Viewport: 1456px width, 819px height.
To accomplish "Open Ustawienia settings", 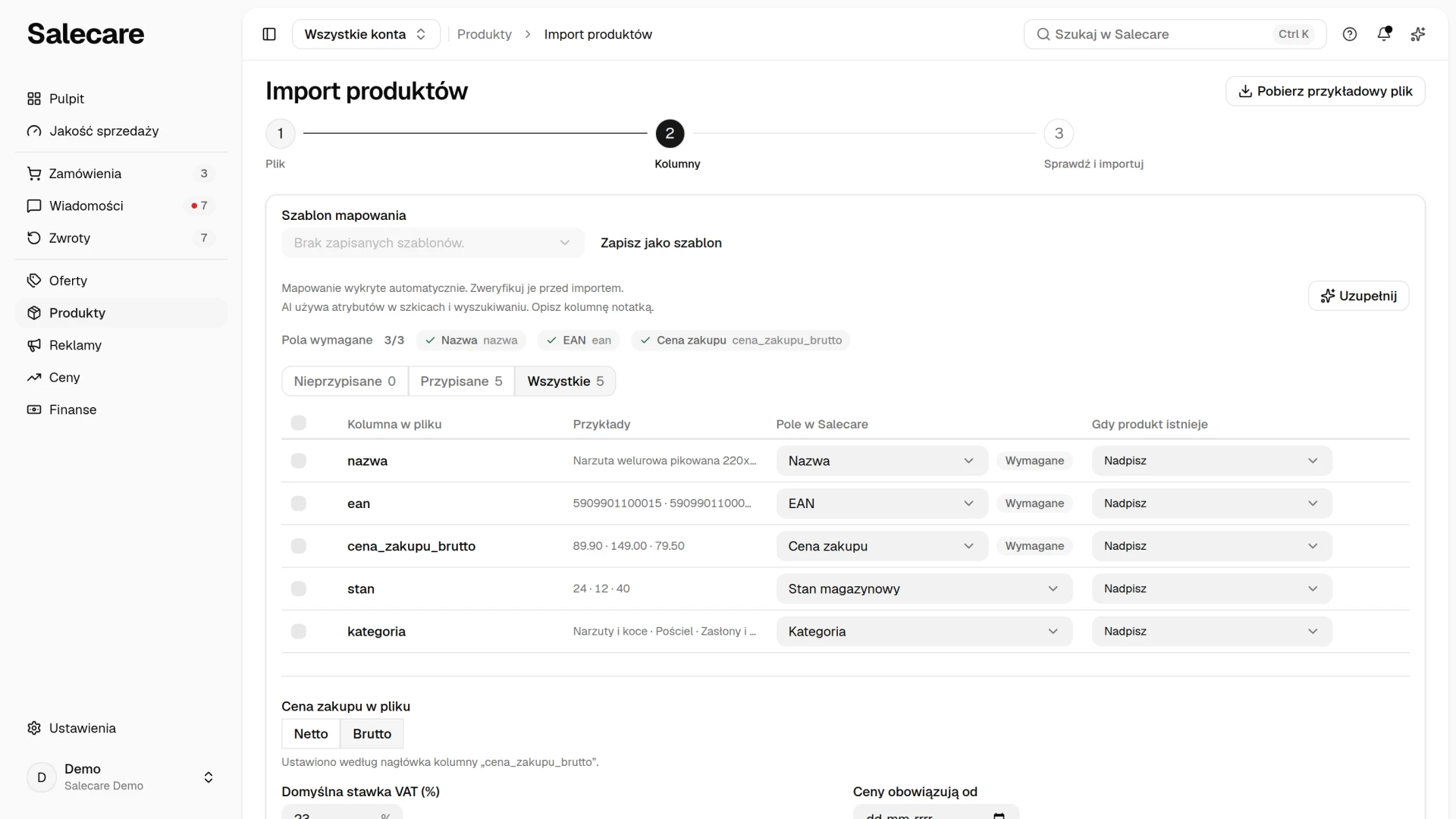I will tap(121, 728).
